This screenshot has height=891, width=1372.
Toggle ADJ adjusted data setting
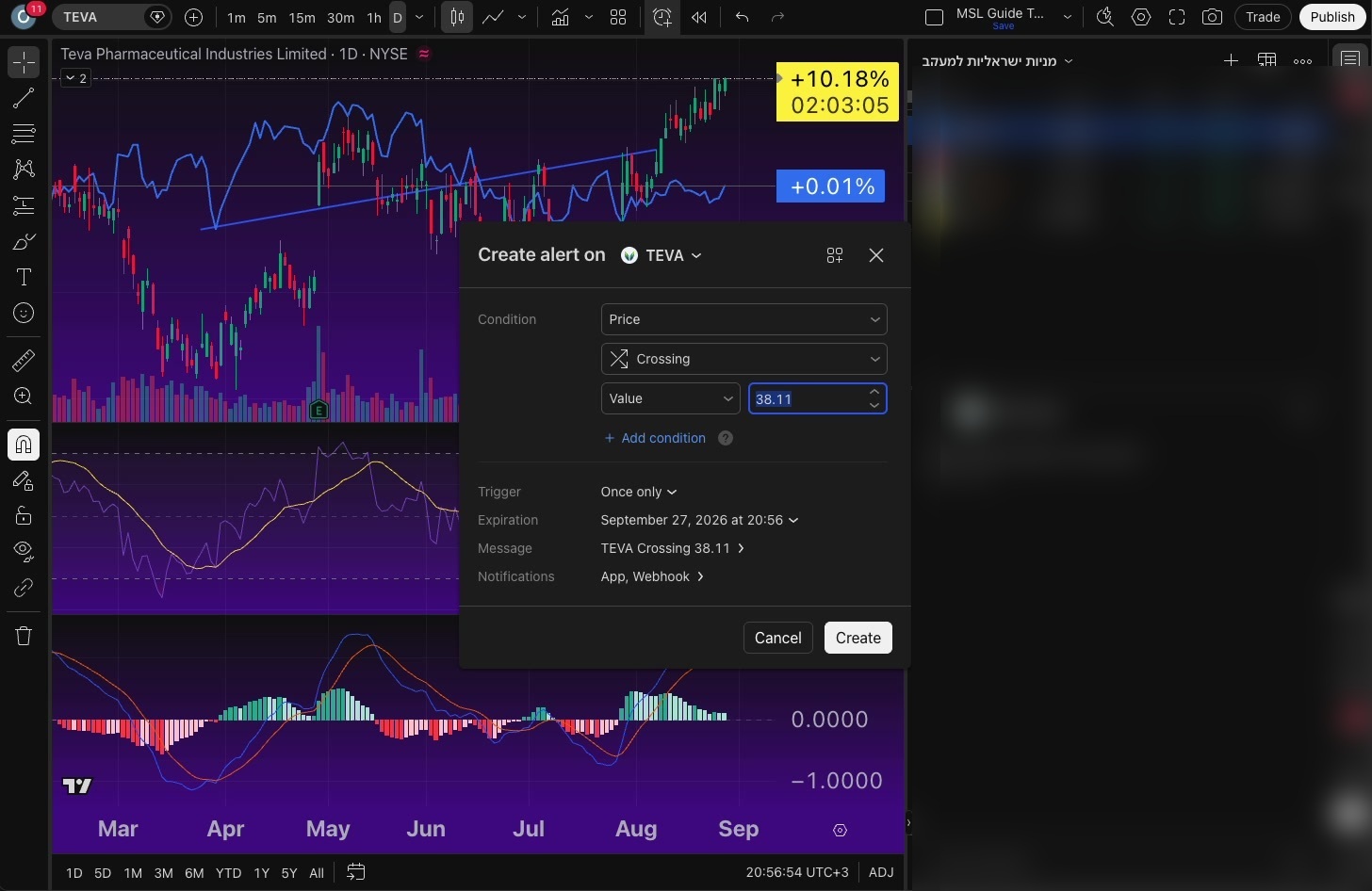(x=881, y=872)
